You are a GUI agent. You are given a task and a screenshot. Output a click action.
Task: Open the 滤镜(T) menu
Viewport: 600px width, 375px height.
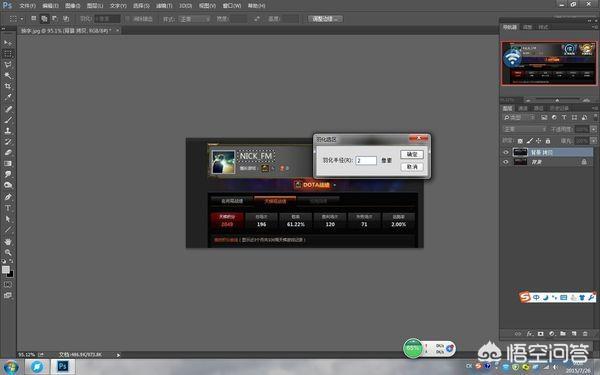pyautogui.click(x=164, y=6)
